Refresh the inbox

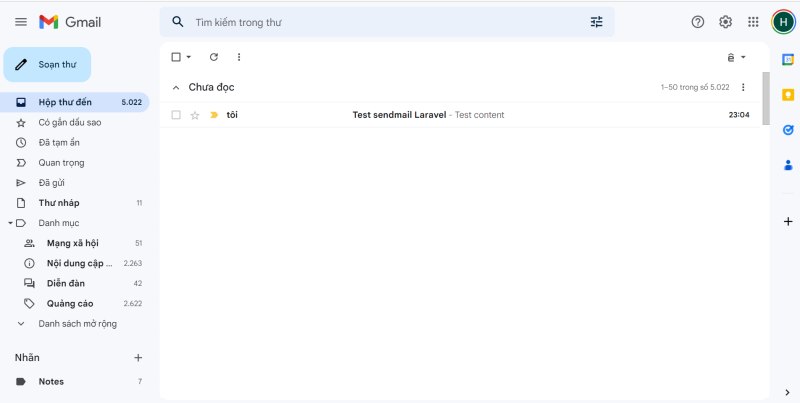pyautogui.click(x=214, y=57)
